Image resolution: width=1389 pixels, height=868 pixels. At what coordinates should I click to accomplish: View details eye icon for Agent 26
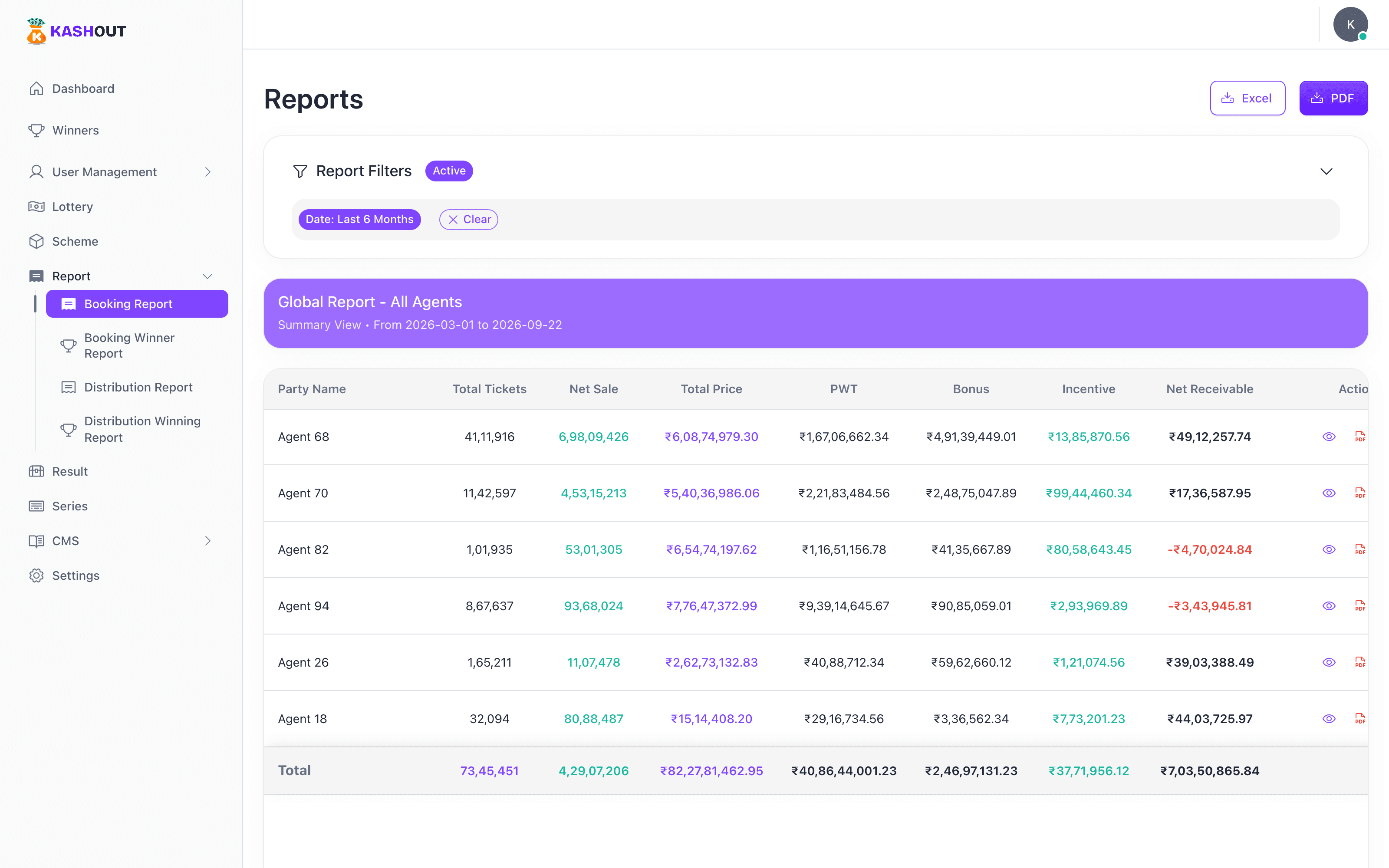(x=1329, y=662)
